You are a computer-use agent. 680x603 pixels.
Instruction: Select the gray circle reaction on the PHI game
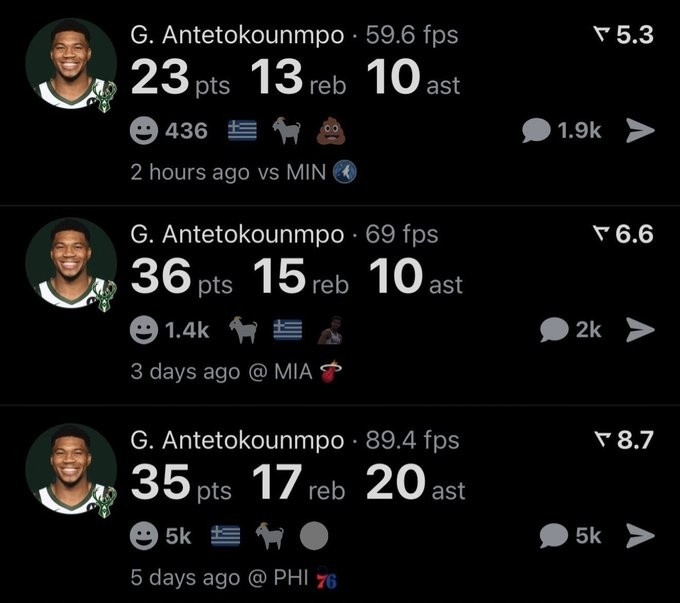pyautogui.click(x=314, y=536)
